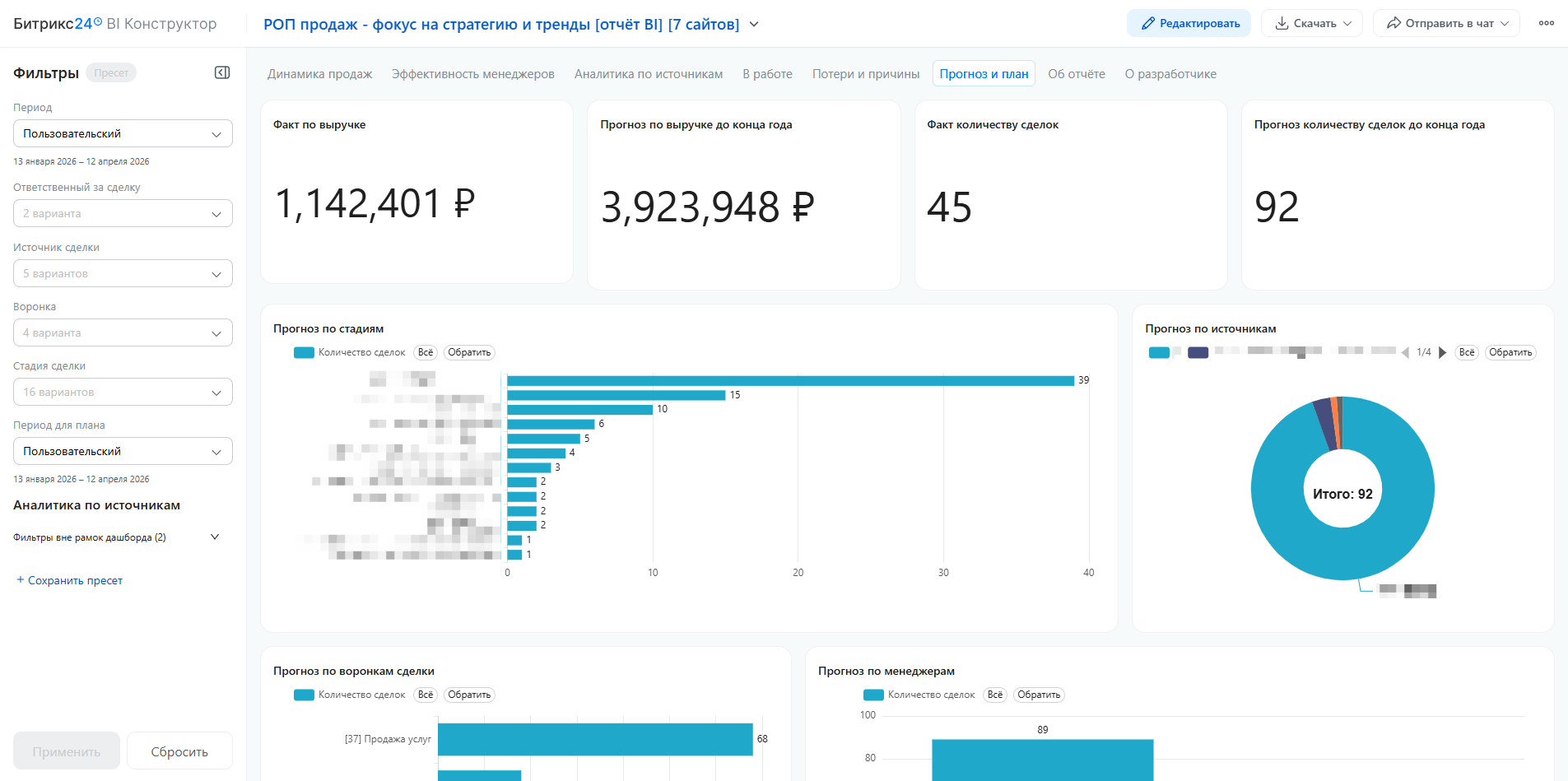Collapse the filters sidebar panel icon
Viewport: 1568px width, 781px height.
click(222, 73)
